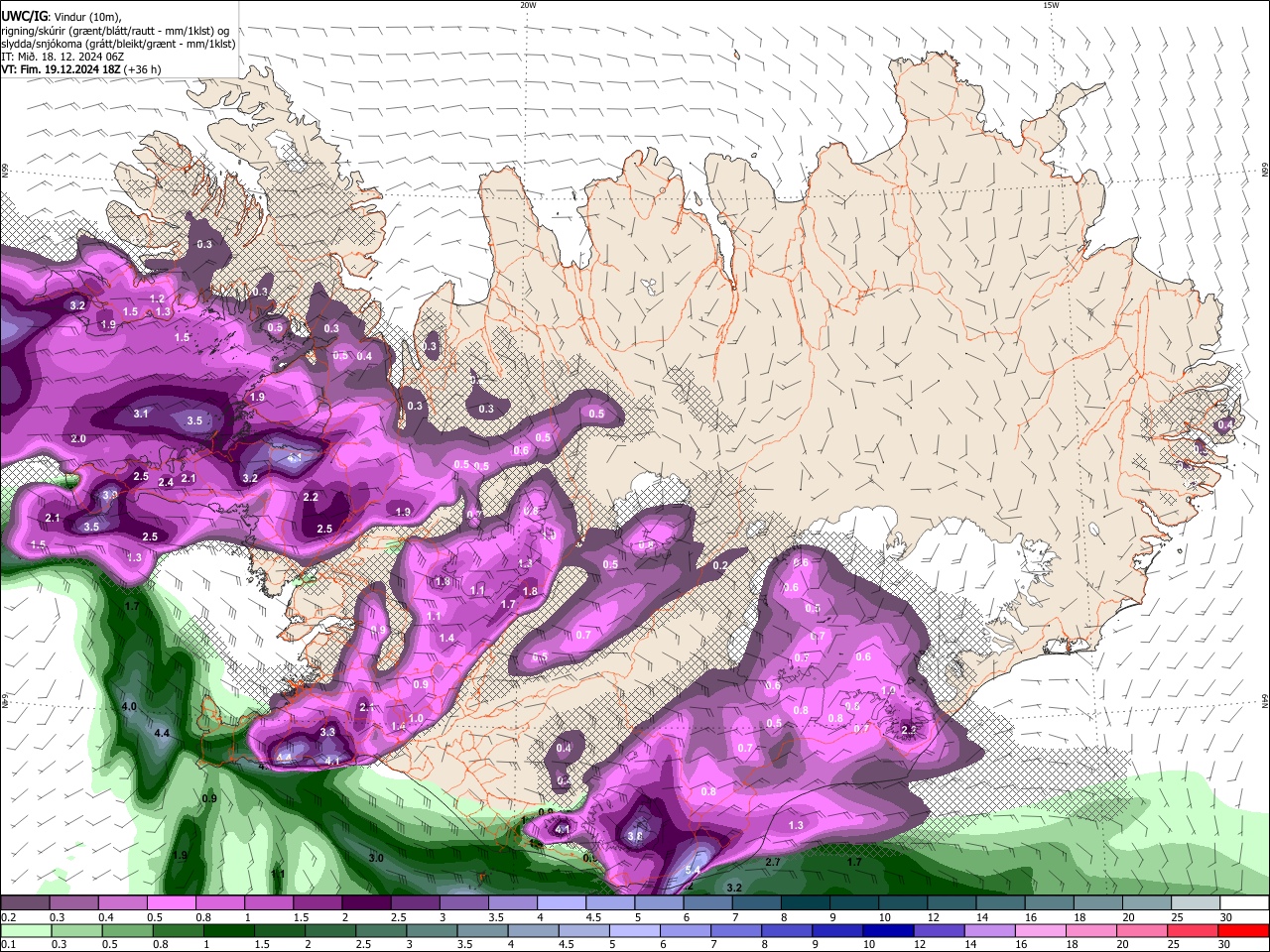Image resolution: width=1270 pixels, height=952 pixels.
Task: Click the palest green 0.1 swatch in lower legend
Action: click(27, 931)
